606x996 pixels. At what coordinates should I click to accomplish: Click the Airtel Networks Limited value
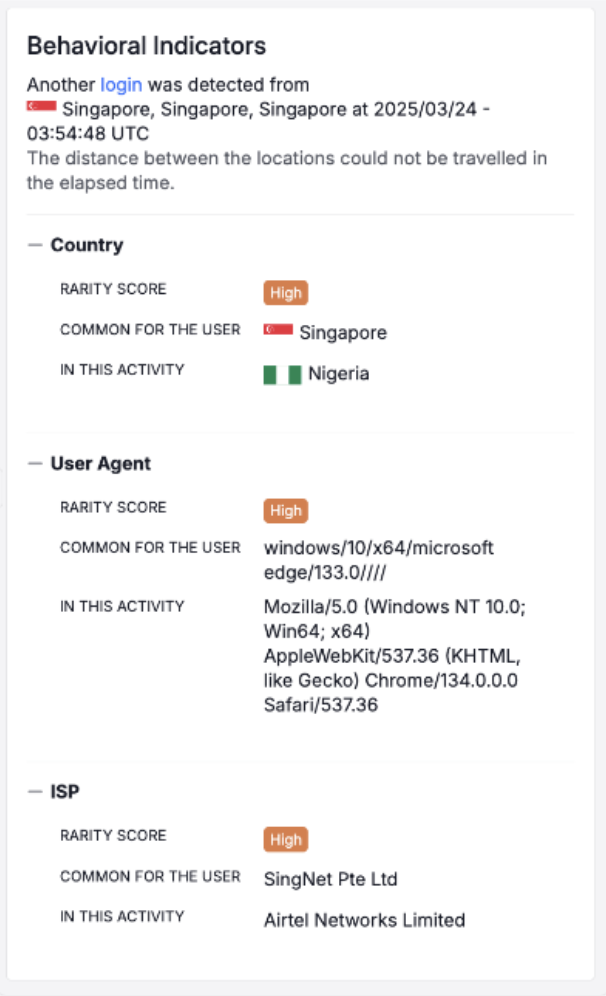tap(364, 919)
